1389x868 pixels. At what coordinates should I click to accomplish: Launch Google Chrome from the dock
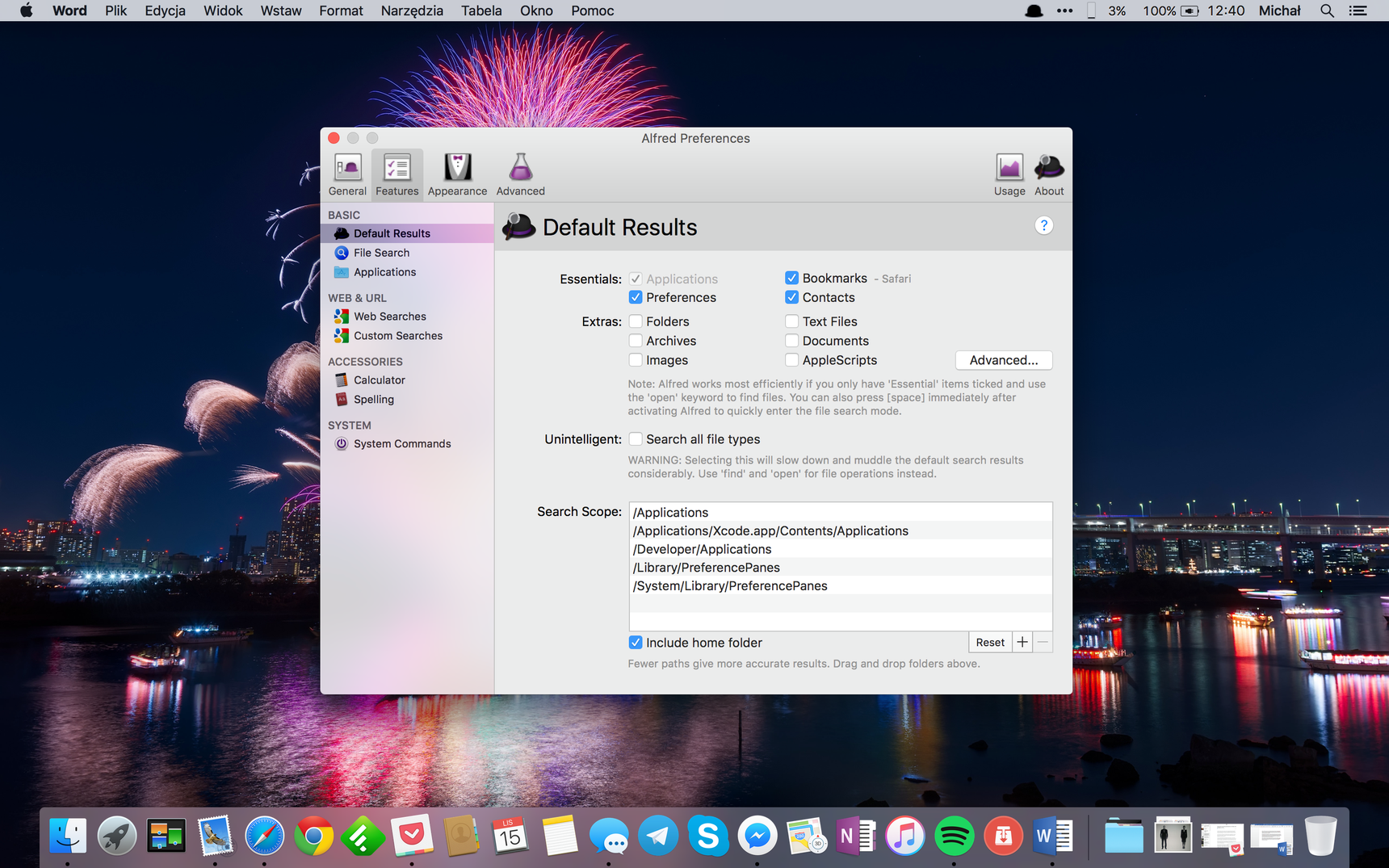pos(313,836)
